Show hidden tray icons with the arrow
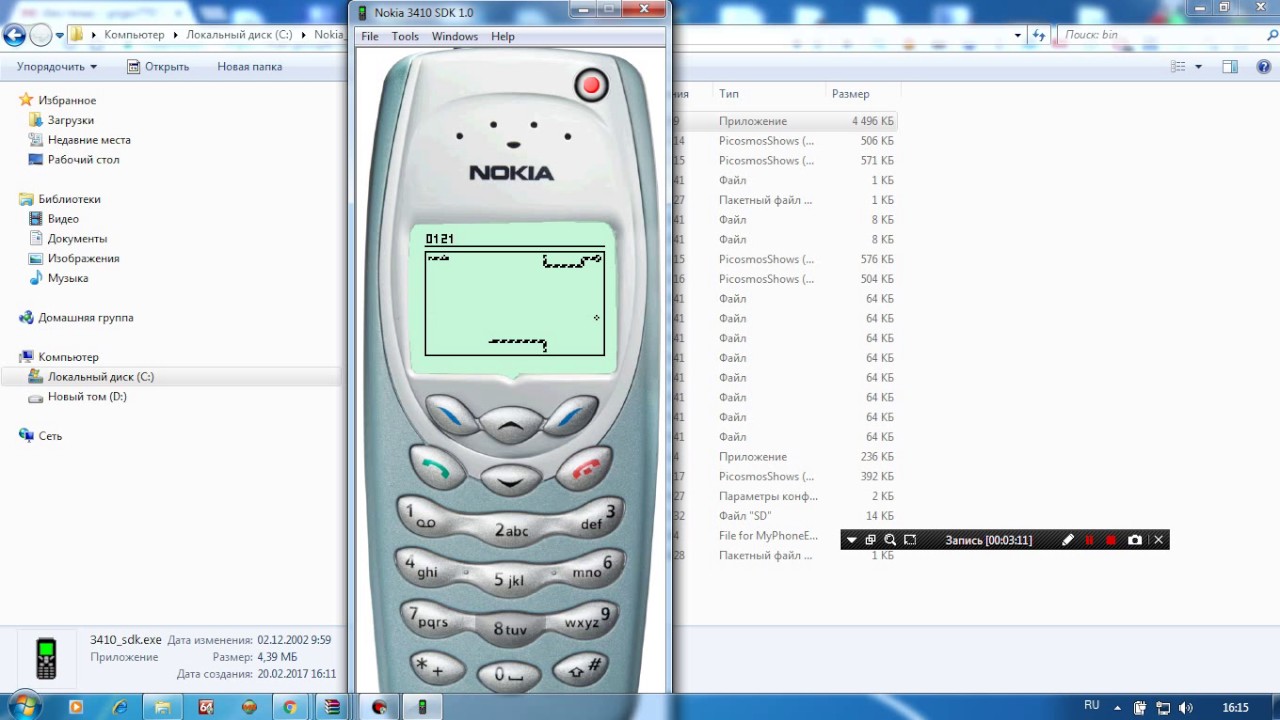This screenshot has width=1280, height=720. click(x=1118, y=707)
